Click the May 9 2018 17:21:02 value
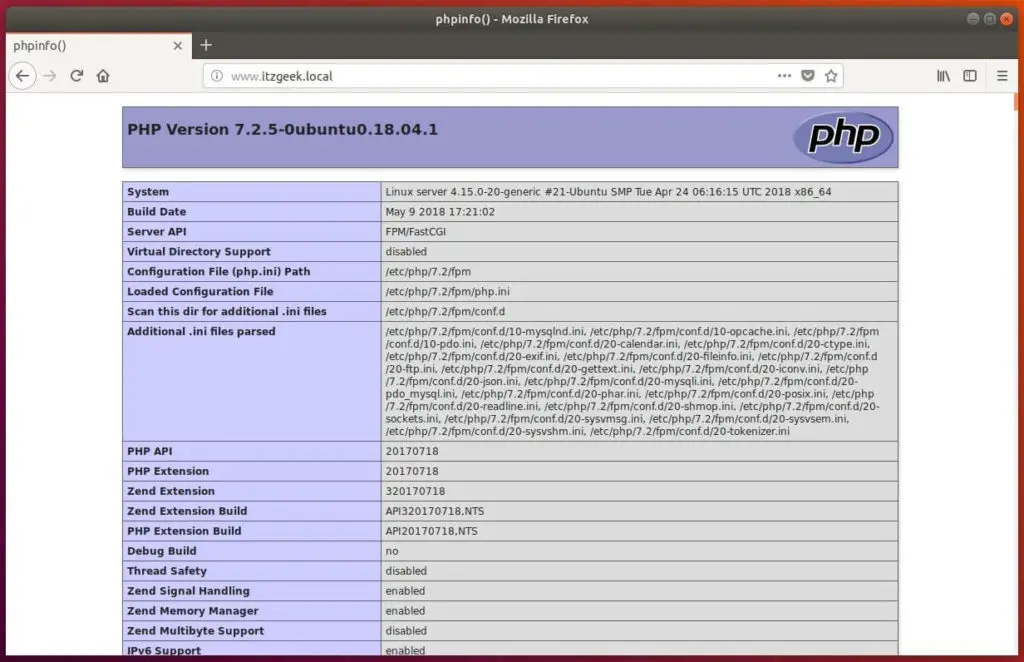The width and height of the screenshot is (1024, 662). pyautogui.click(x=440, y=212)
